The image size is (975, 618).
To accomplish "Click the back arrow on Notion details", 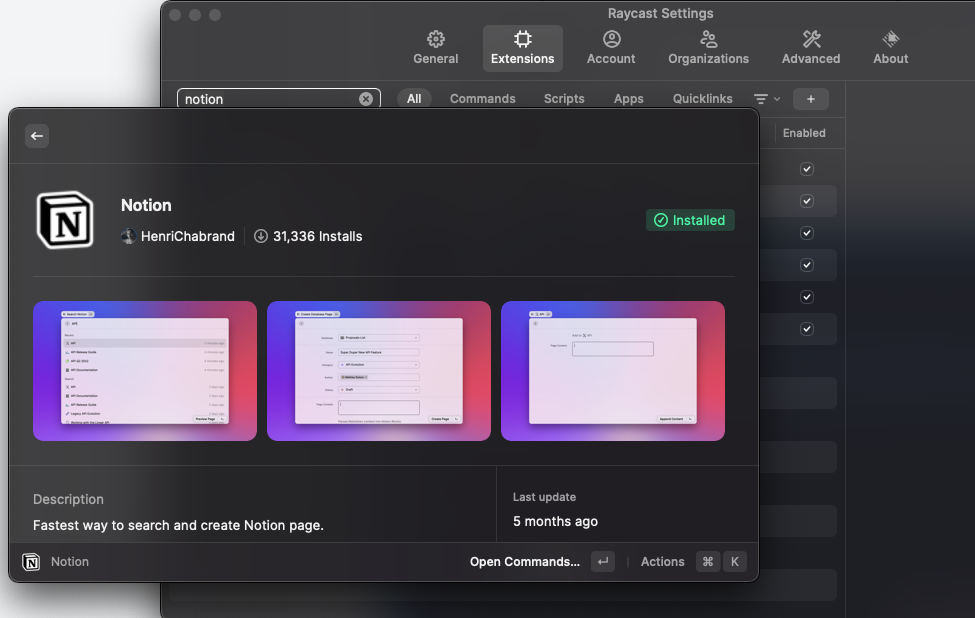I will (x=36, y=136).
